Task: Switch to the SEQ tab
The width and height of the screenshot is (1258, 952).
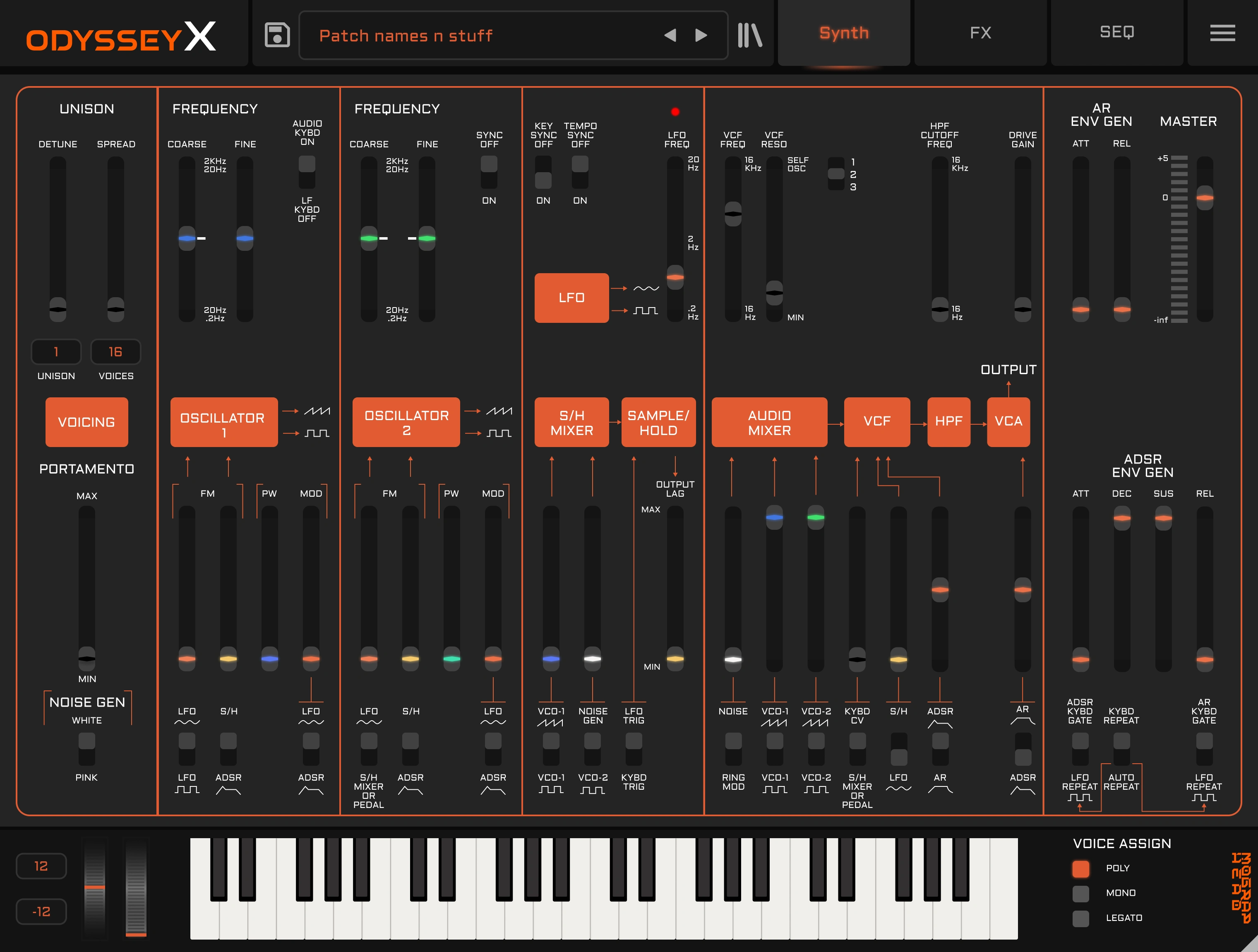Action: pos(1117,33)
